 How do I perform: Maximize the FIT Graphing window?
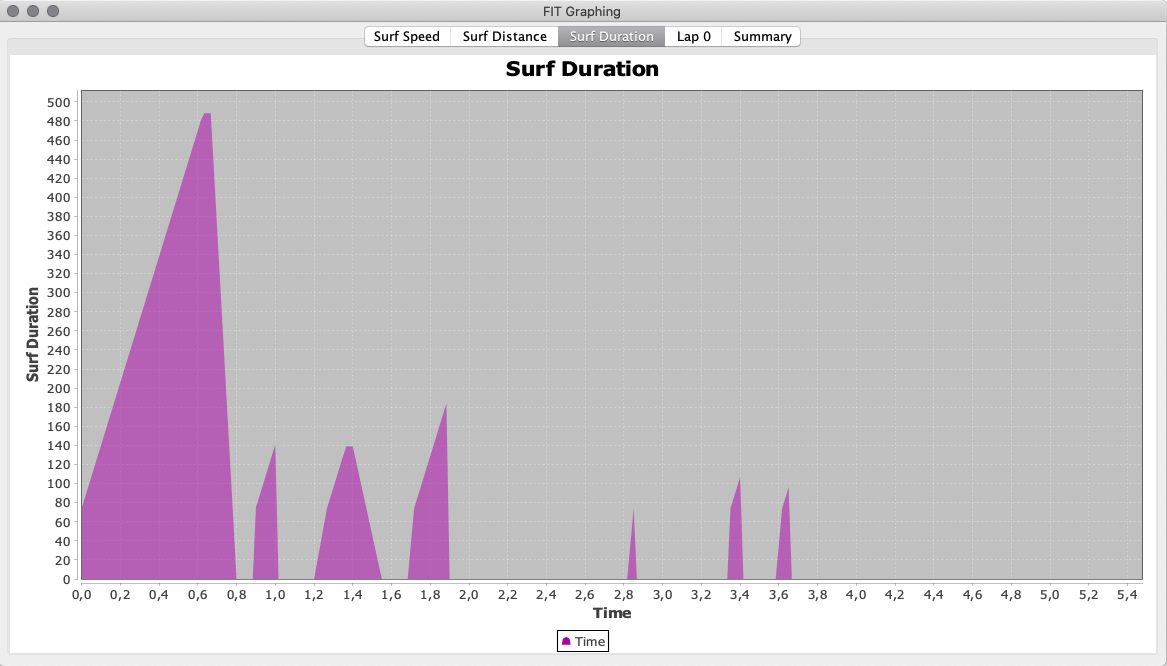(x=53, y=11)
